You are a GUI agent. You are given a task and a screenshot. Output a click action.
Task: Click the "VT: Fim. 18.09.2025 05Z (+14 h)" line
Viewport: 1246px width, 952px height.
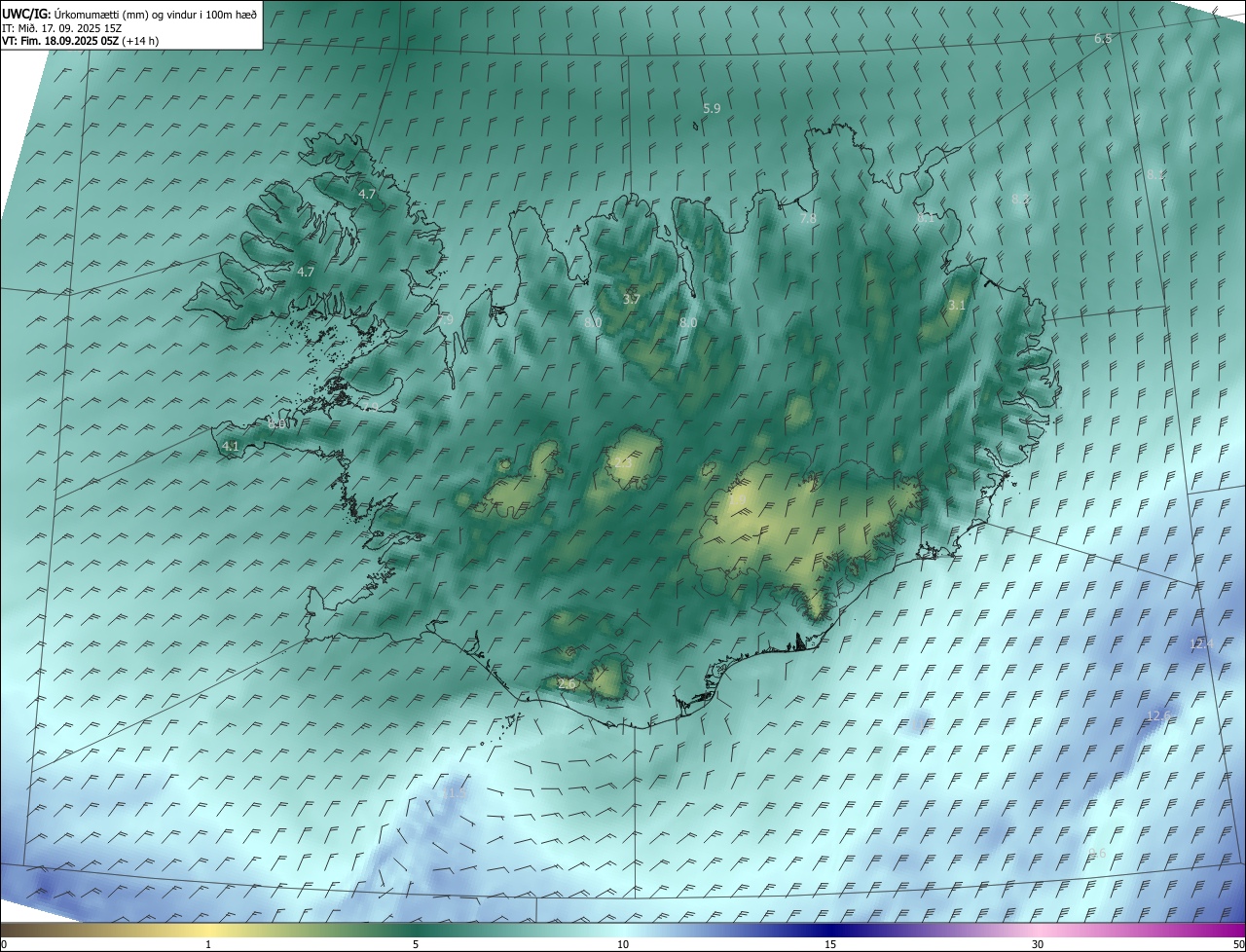point(81,41)
